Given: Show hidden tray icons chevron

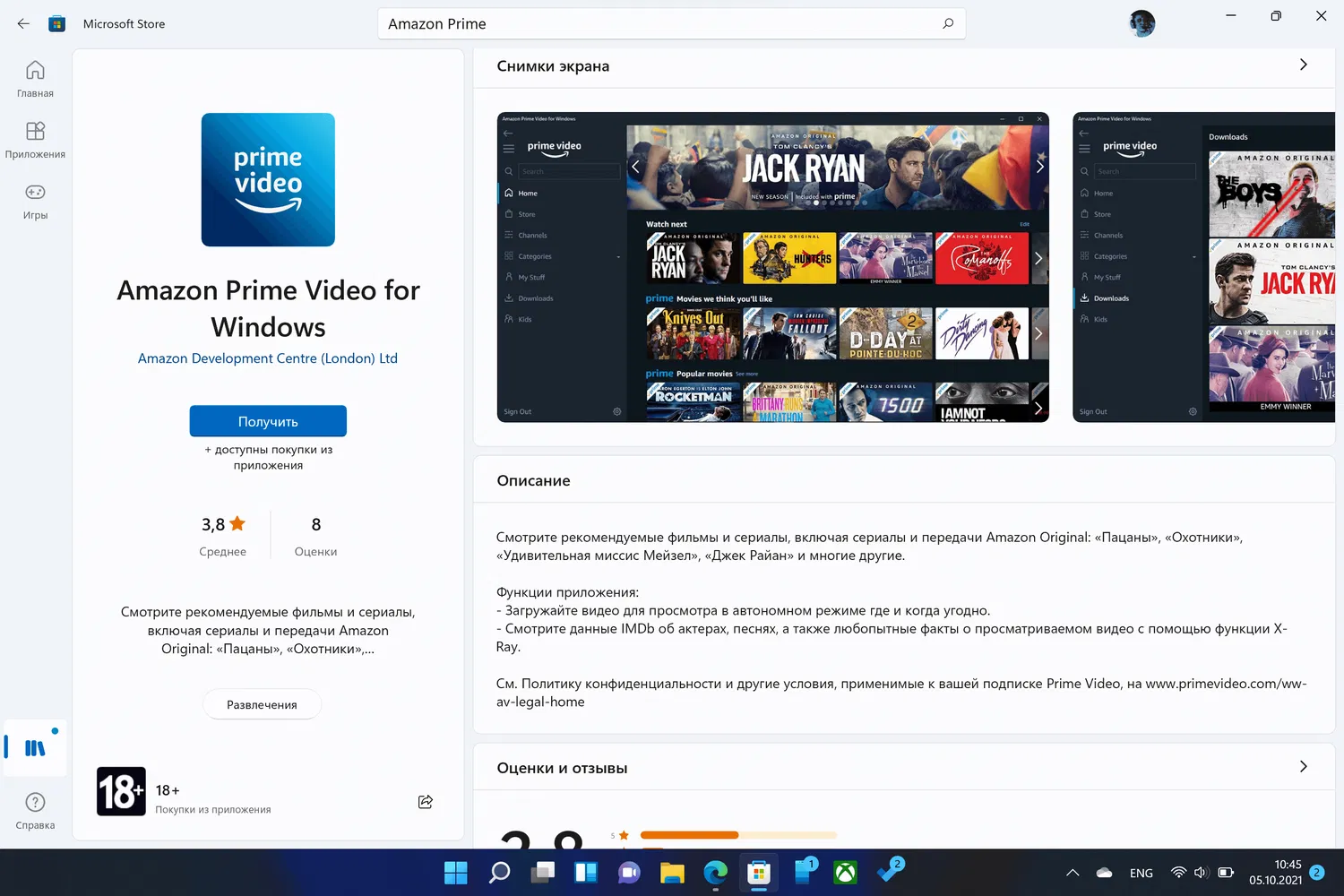Looking at the screenshot, I should pos(1073,873).
